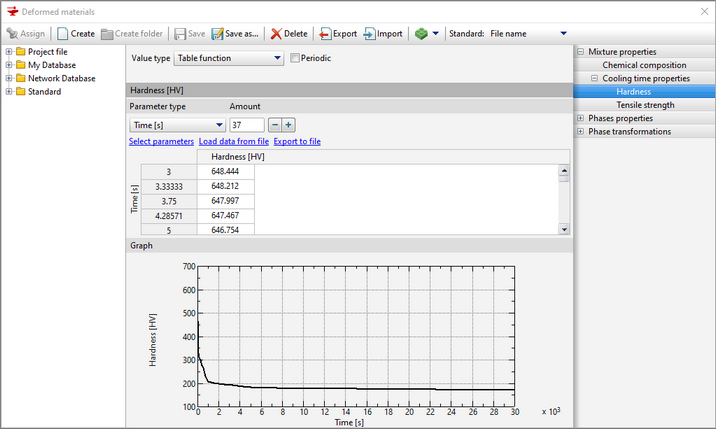Viewport: 716px width, 429px height.
Task: Click Load data from file link
Action: [233, 142]
